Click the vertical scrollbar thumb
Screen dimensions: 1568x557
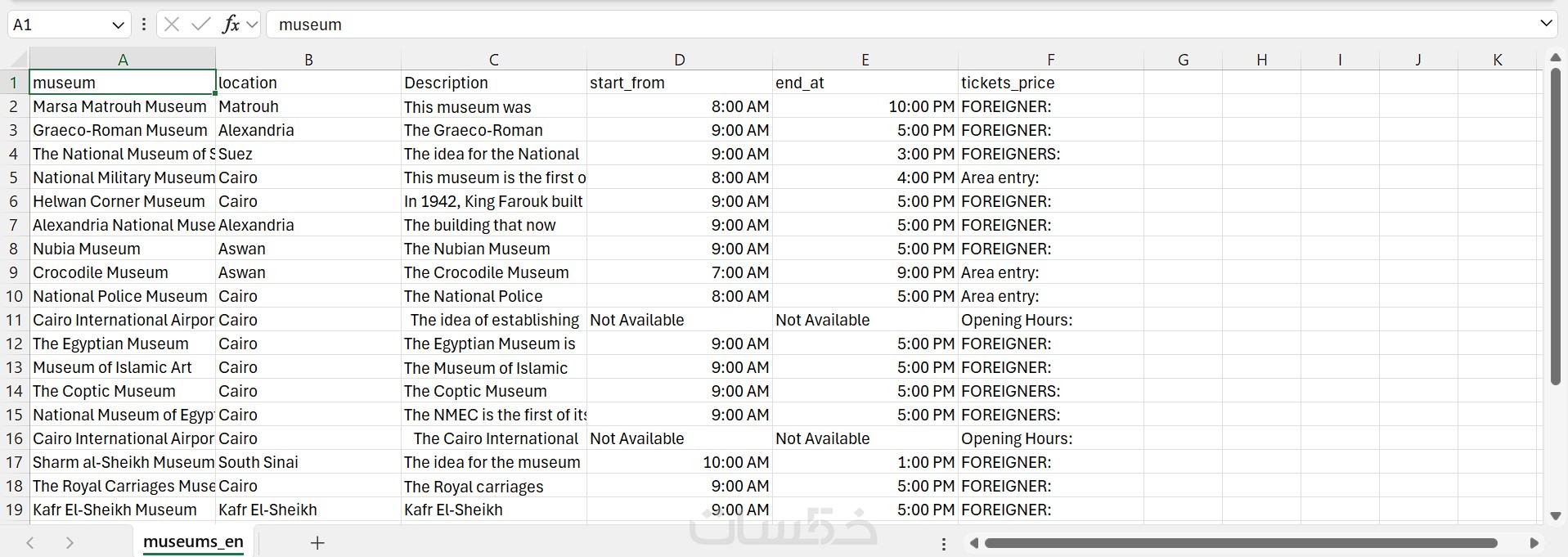click(1555, 225)
